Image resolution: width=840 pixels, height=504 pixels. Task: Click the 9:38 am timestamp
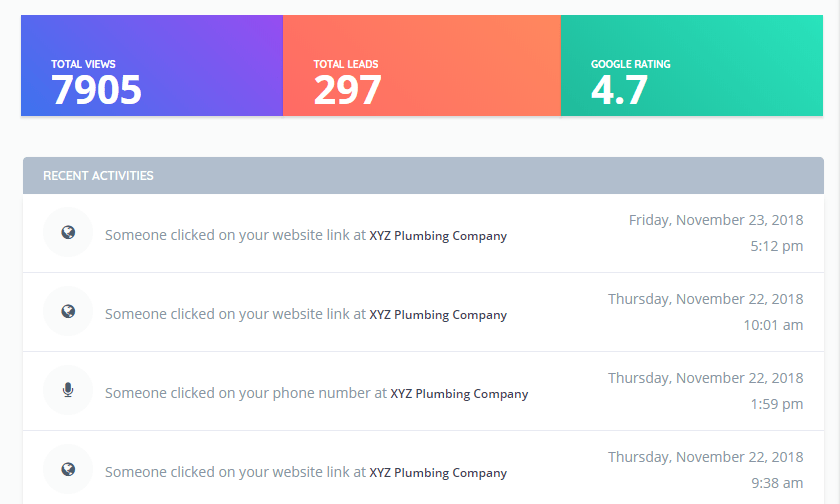(777, 483)
